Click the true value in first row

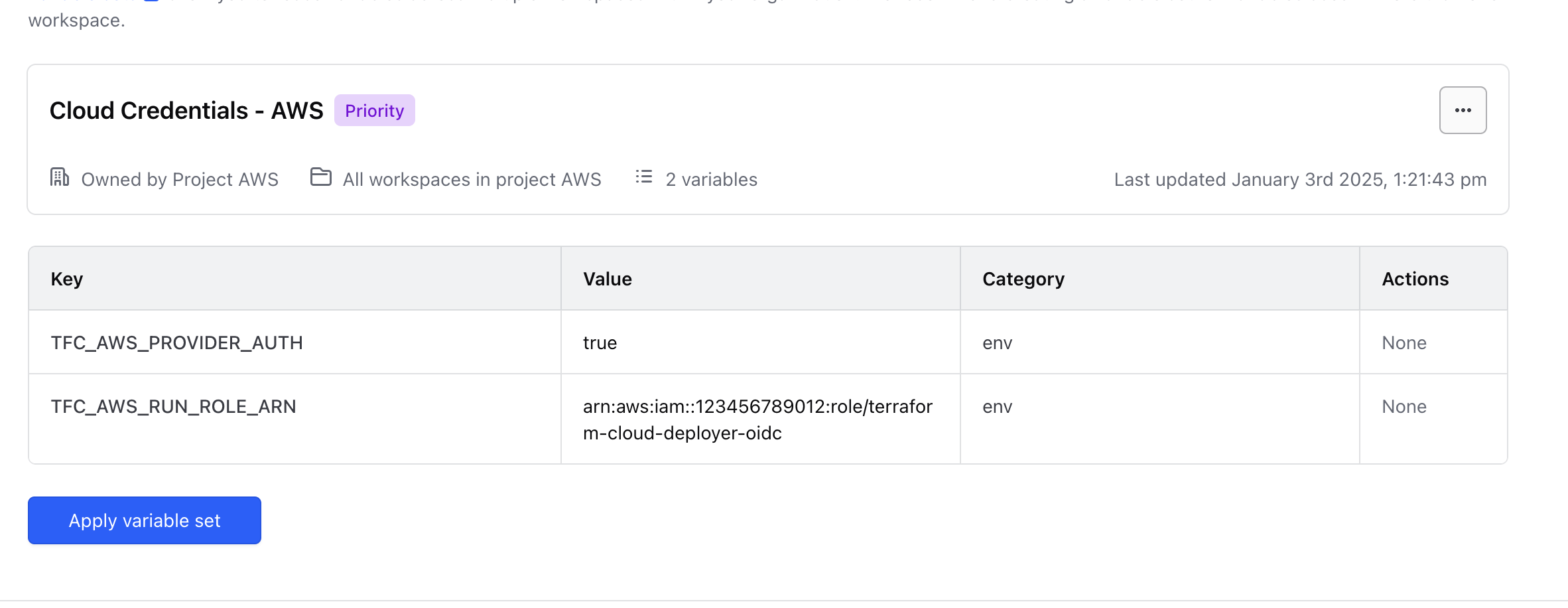coord(600,342)
